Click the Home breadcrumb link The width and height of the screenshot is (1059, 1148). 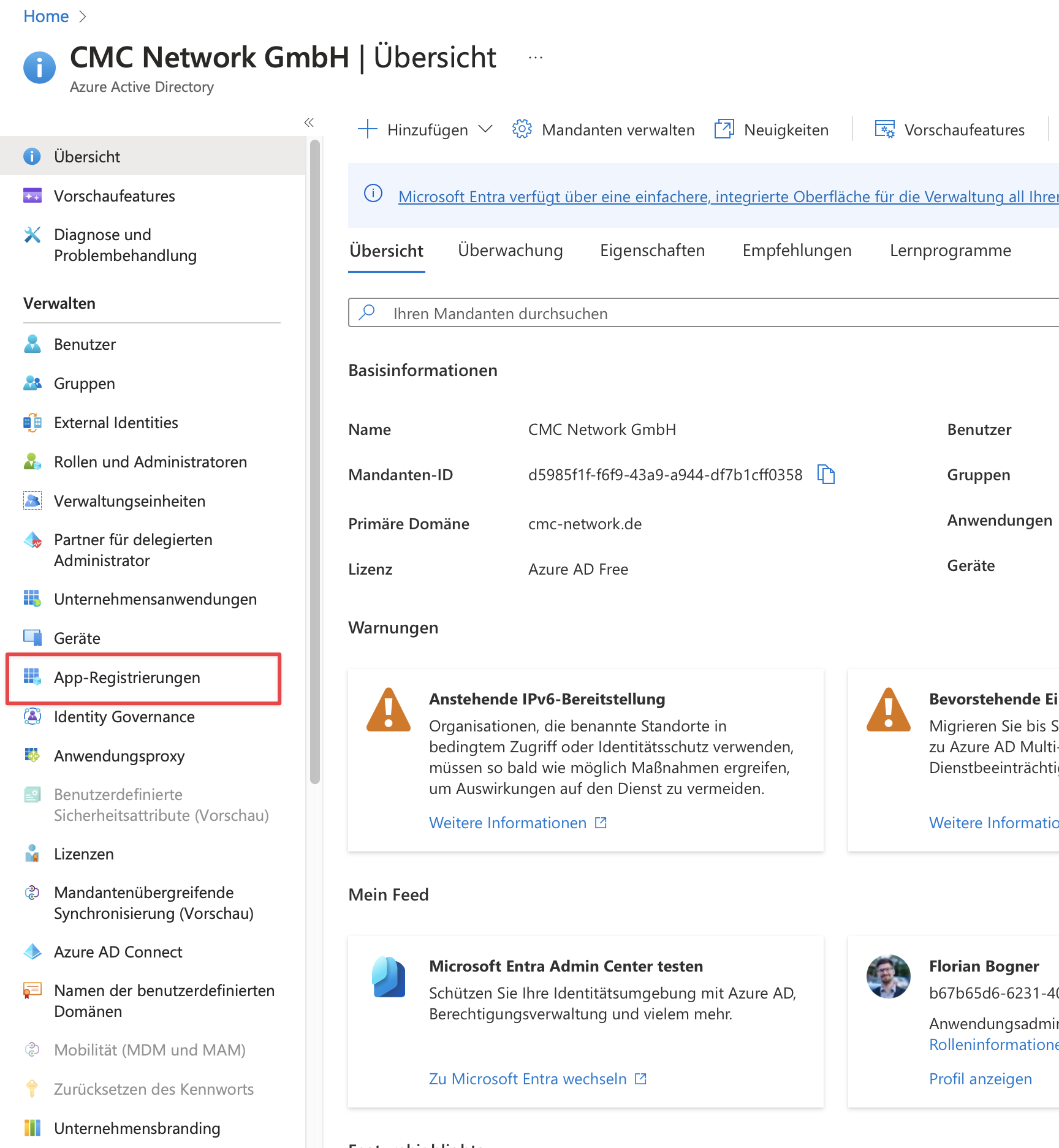(x=46, y=17)
